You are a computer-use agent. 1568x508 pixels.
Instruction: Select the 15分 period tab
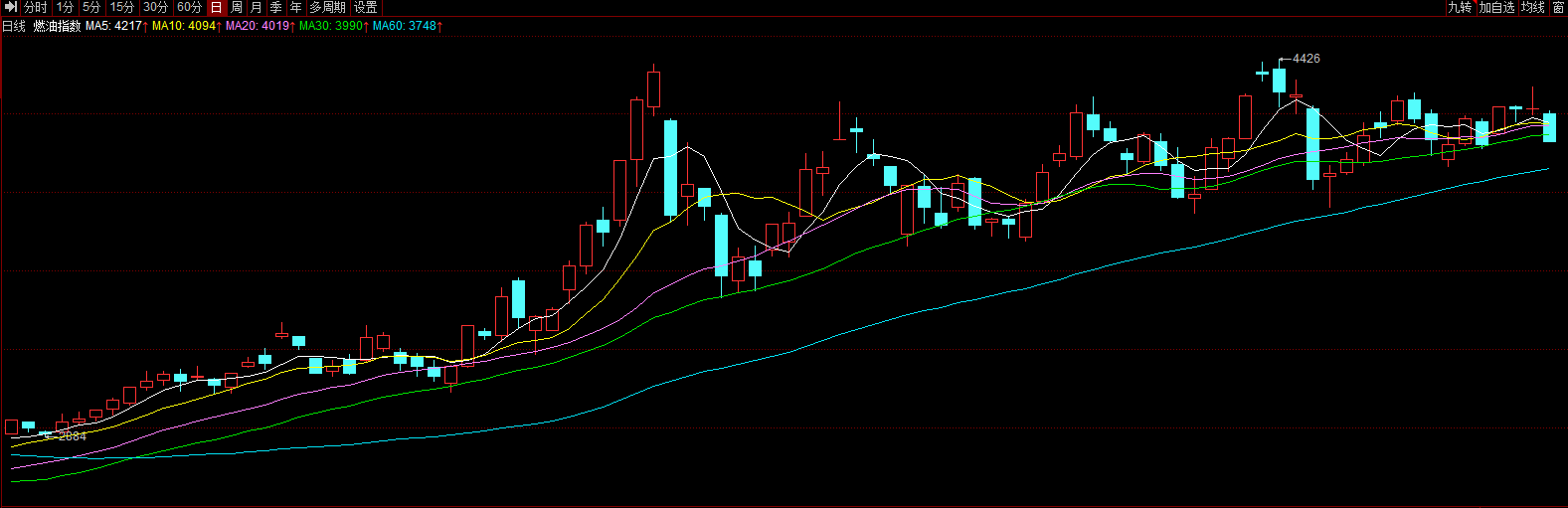[x=122, y=7]
